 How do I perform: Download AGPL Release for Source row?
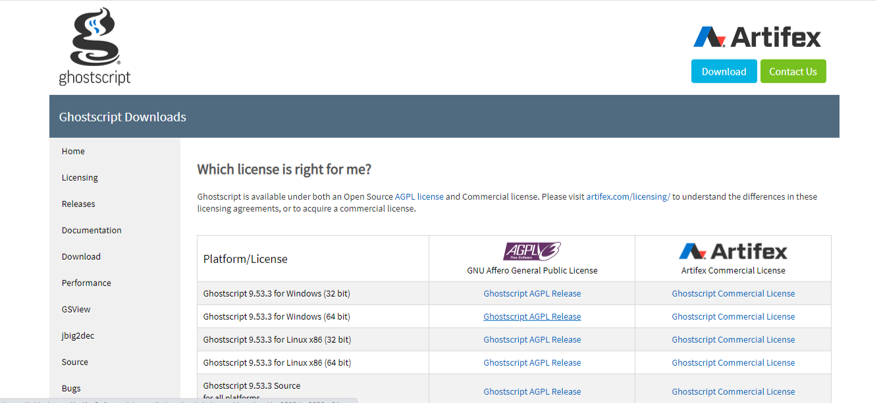[532, 392]
